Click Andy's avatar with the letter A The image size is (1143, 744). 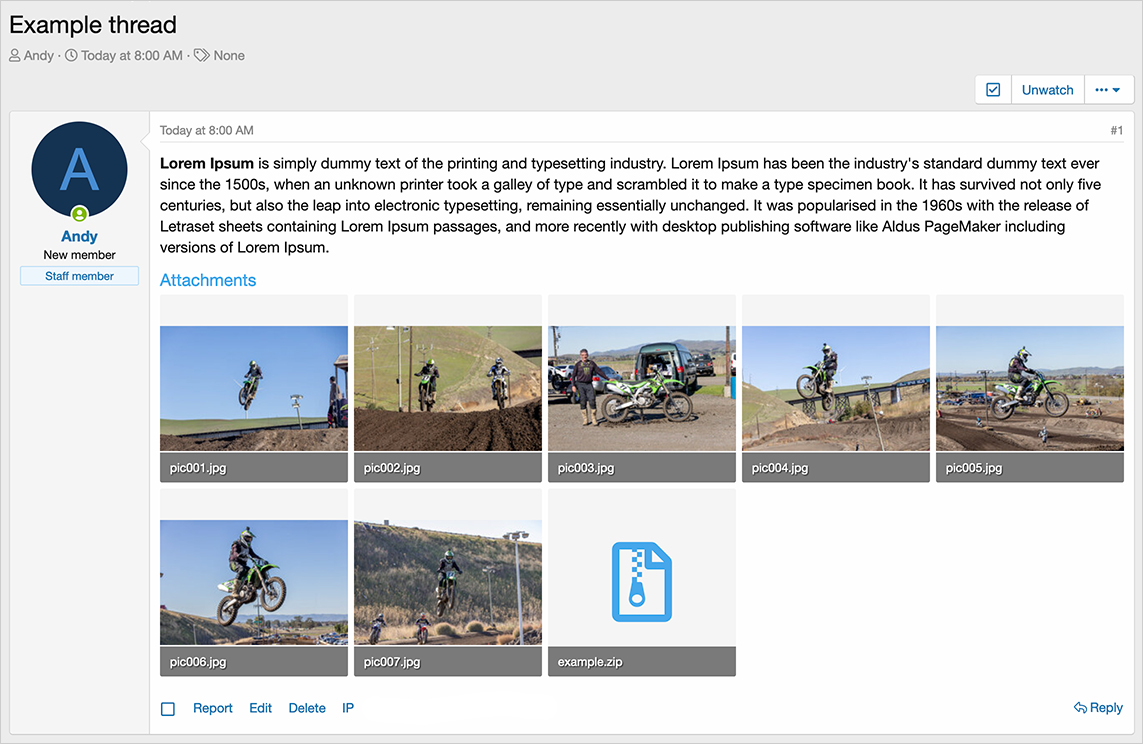tap(79, 169)
